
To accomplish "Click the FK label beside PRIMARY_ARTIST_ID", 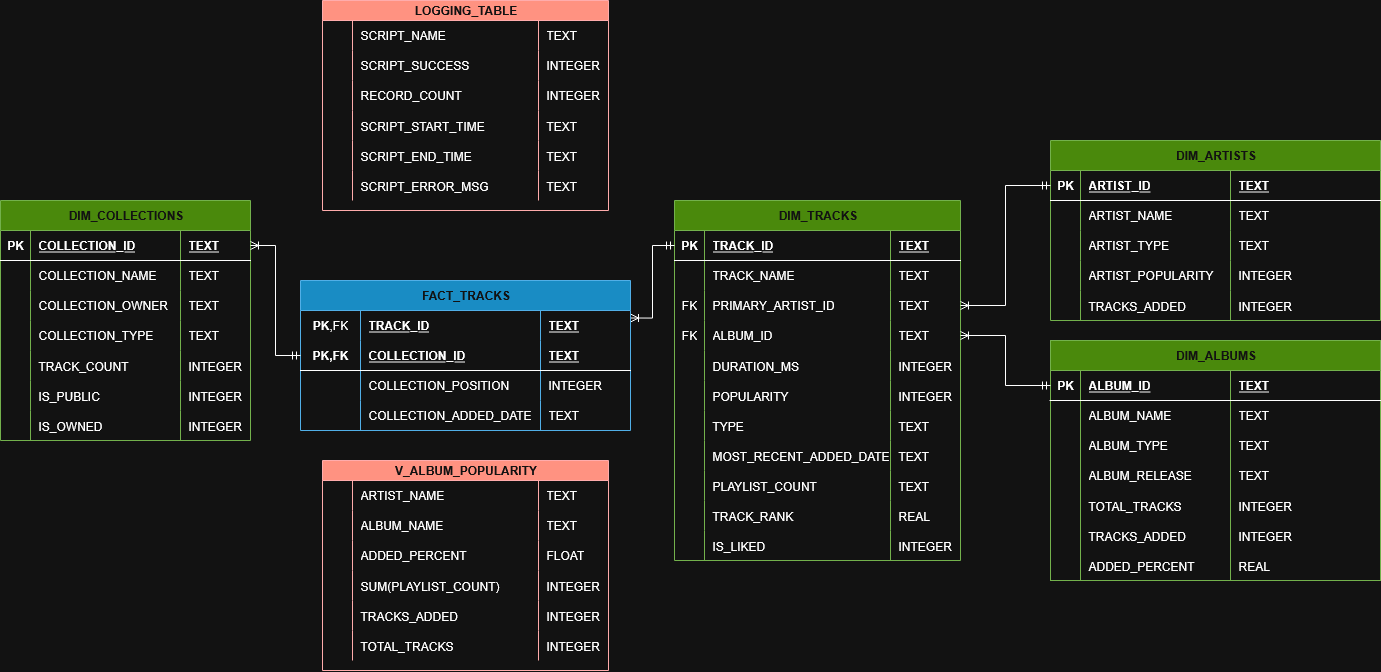I will point(689,306).
